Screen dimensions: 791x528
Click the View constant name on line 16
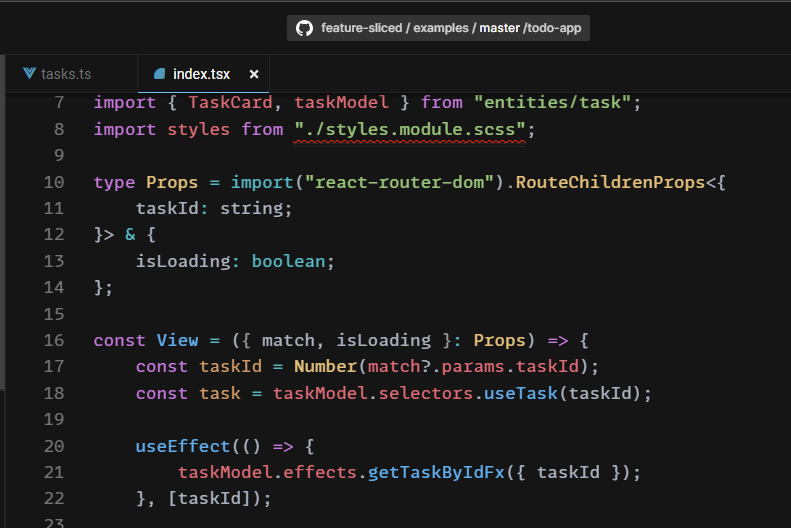tap(178, 340)
